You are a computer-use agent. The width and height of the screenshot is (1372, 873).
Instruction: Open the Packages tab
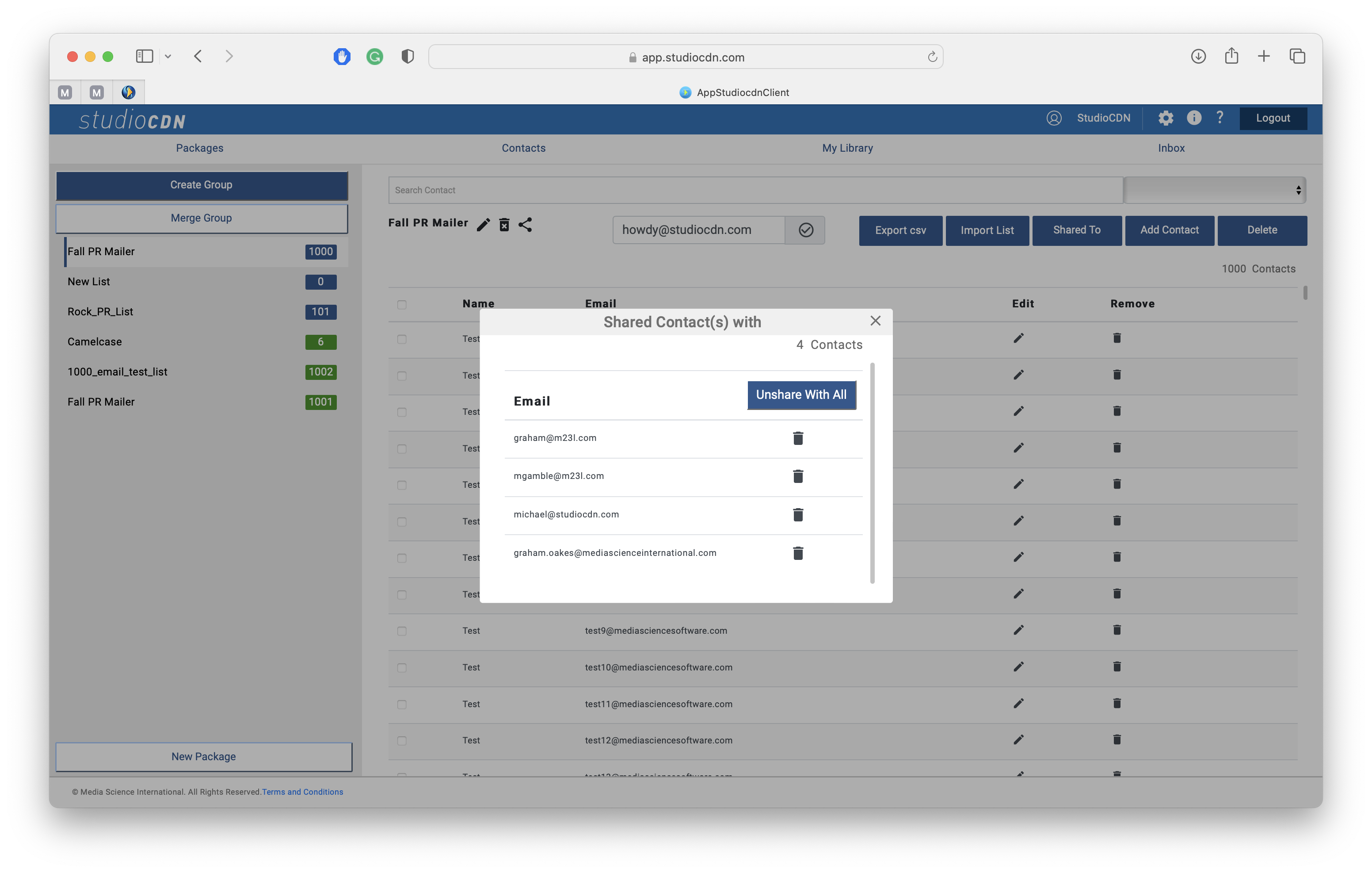click(199, 148)
